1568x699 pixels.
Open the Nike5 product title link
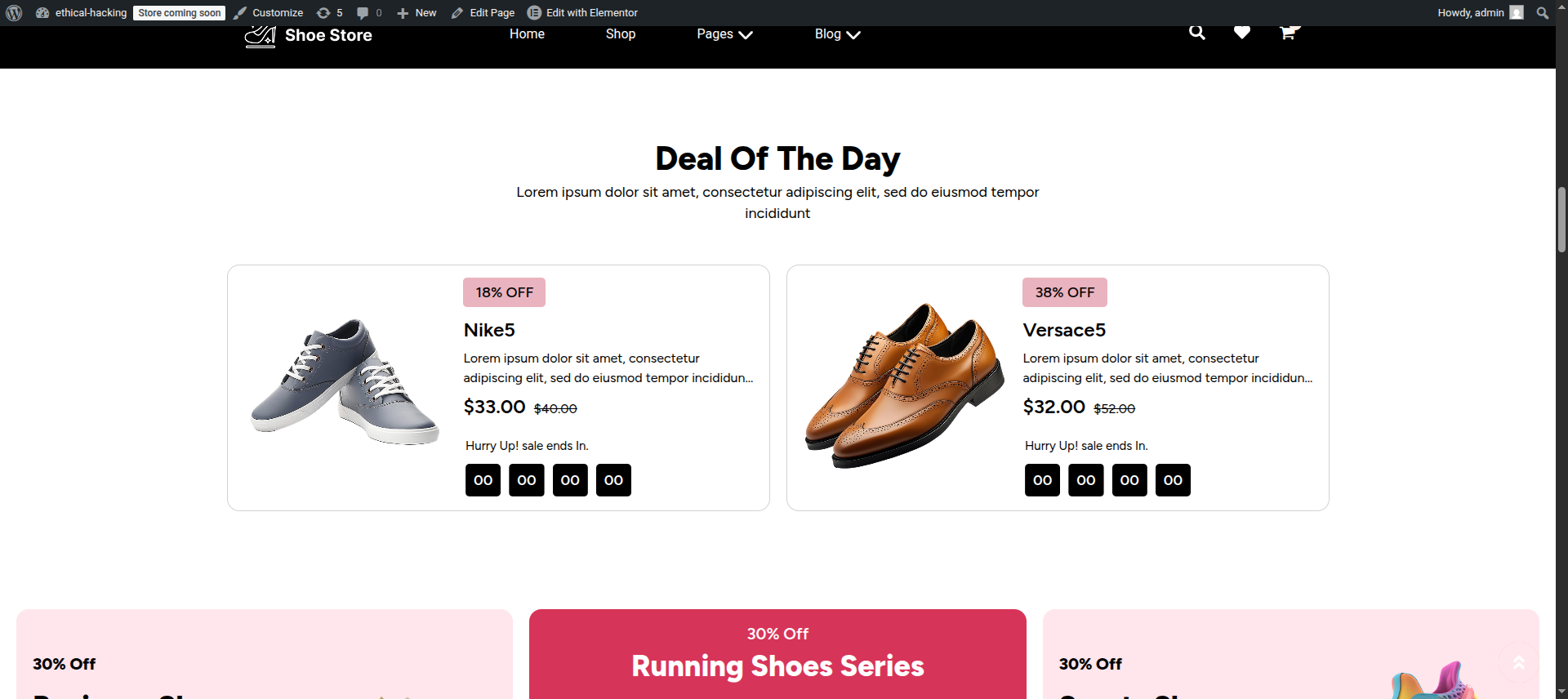(489, 330)
